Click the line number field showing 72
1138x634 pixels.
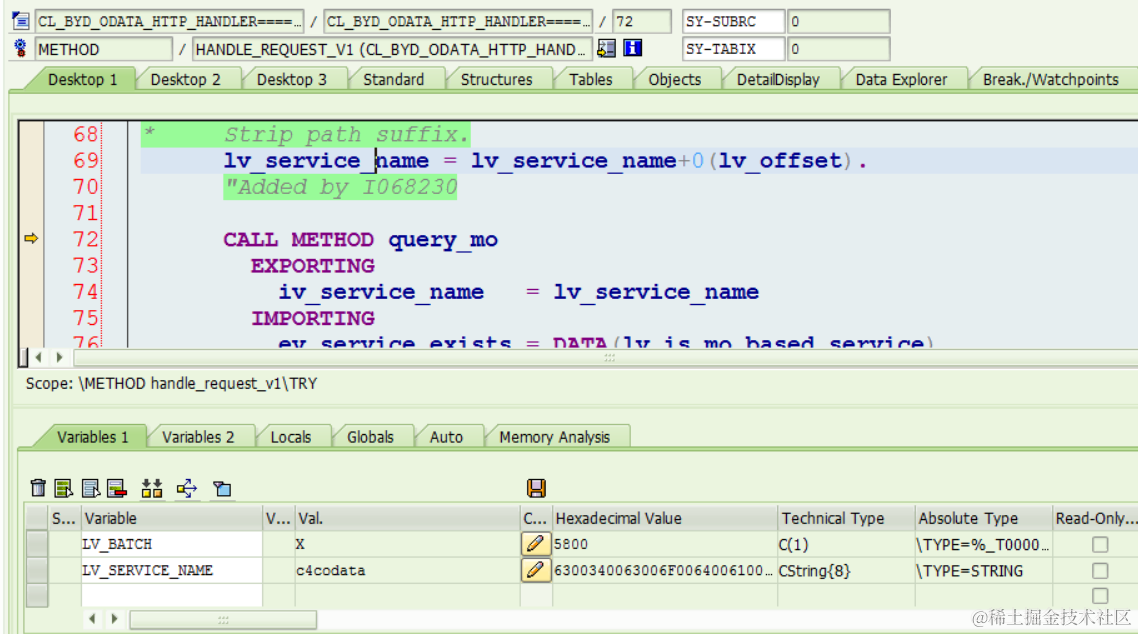coord(642,21)
